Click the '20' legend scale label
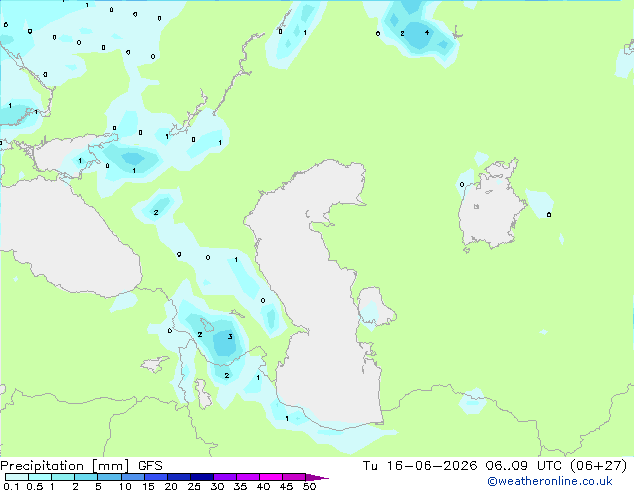634x490 pixels. click(171, 486)
